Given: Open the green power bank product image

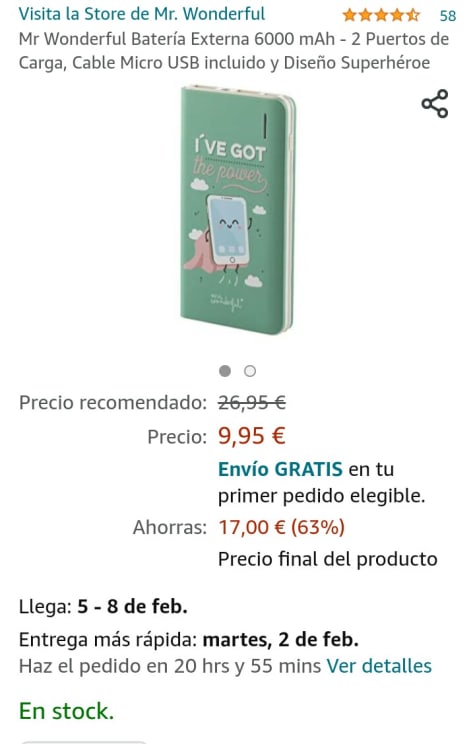Looking at the screenshot, I should coord(237,210).
